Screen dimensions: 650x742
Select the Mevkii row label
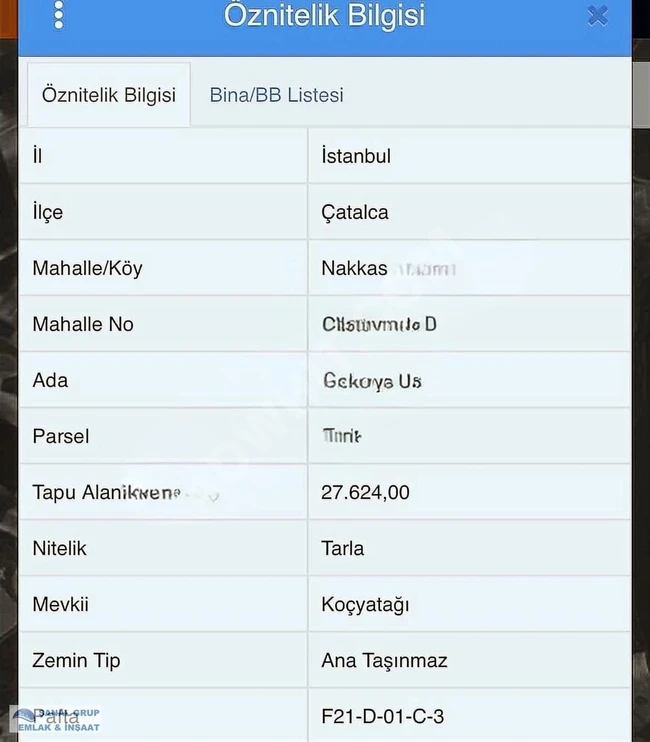click(x=60, y=604)
